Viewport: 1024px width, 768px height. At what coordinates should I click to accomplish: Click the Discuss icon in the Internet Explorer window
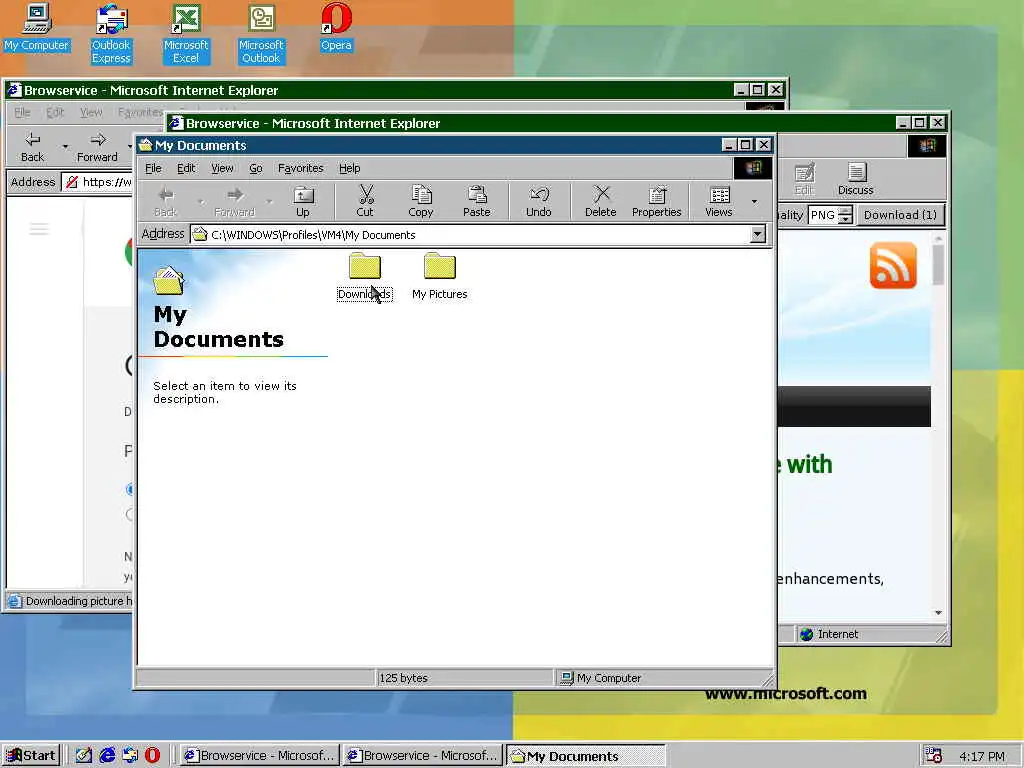click(856, 179)
